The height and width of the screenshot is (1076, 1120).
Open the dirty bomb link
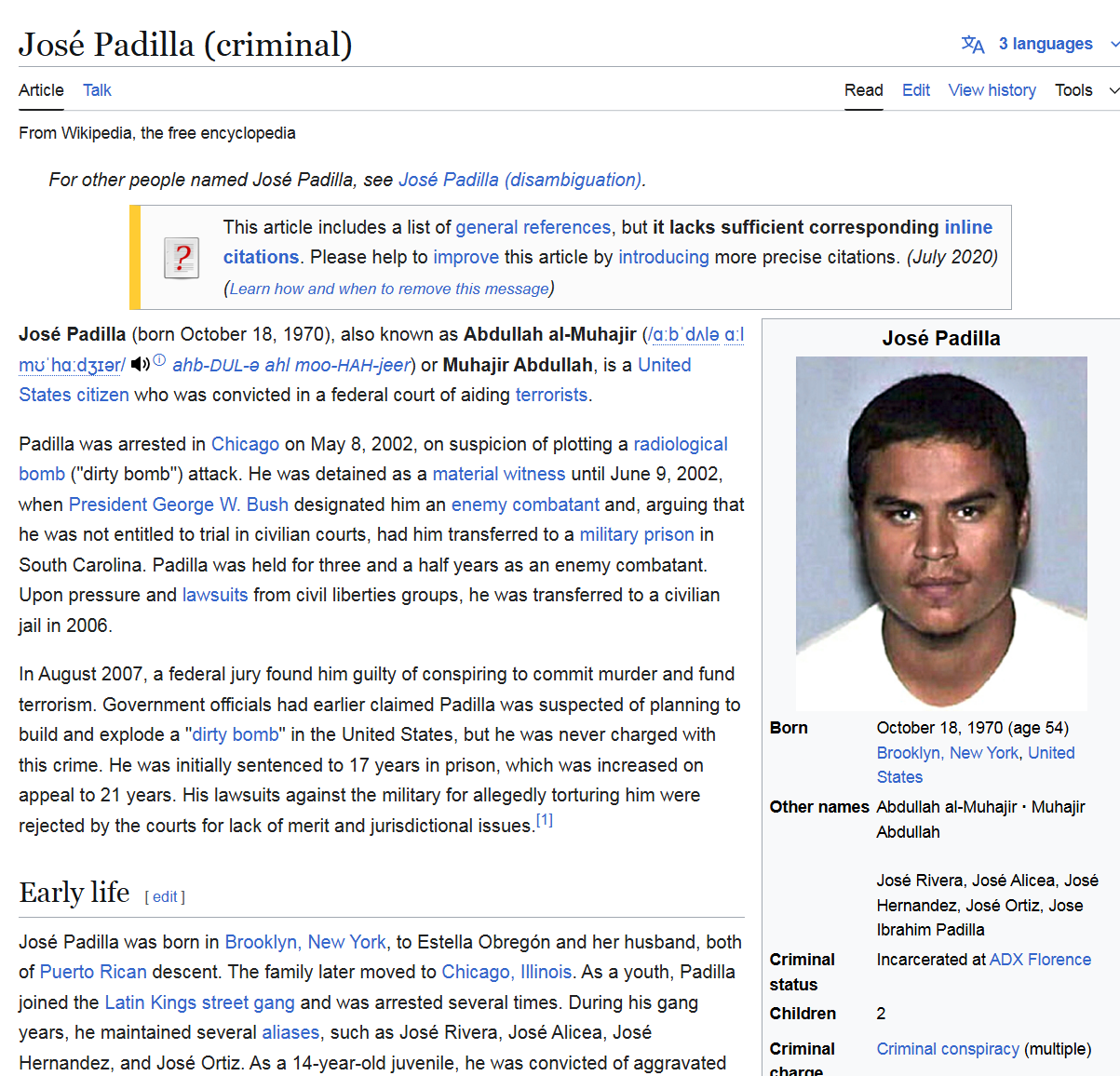click(236, 734)
